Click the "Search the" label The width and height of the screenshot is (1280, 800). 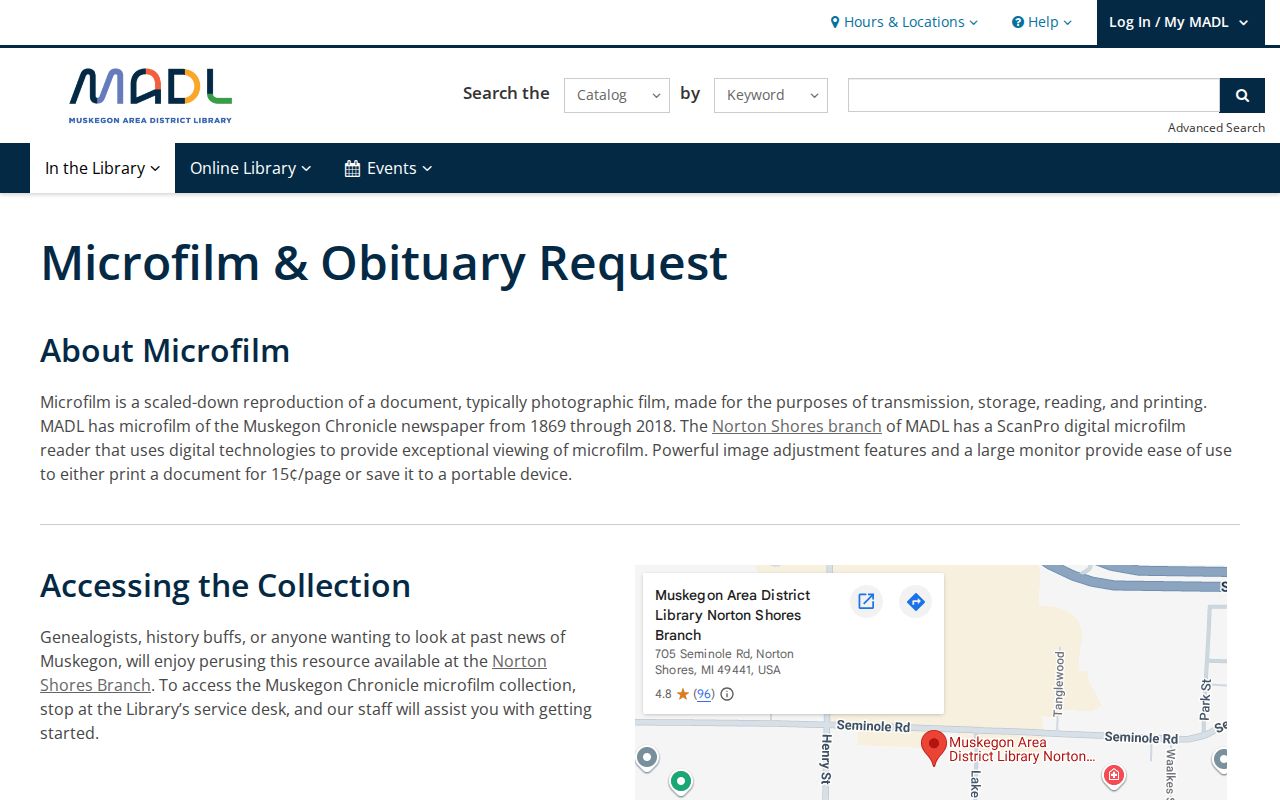pyautogui.click(x=506, y=93)
